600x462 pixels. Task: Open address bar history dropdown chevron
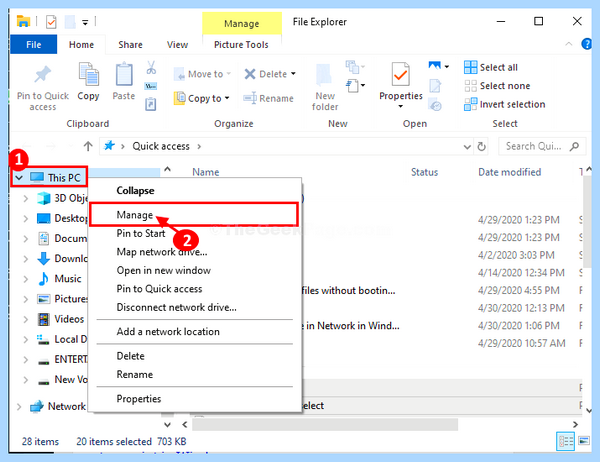[467, 147]
